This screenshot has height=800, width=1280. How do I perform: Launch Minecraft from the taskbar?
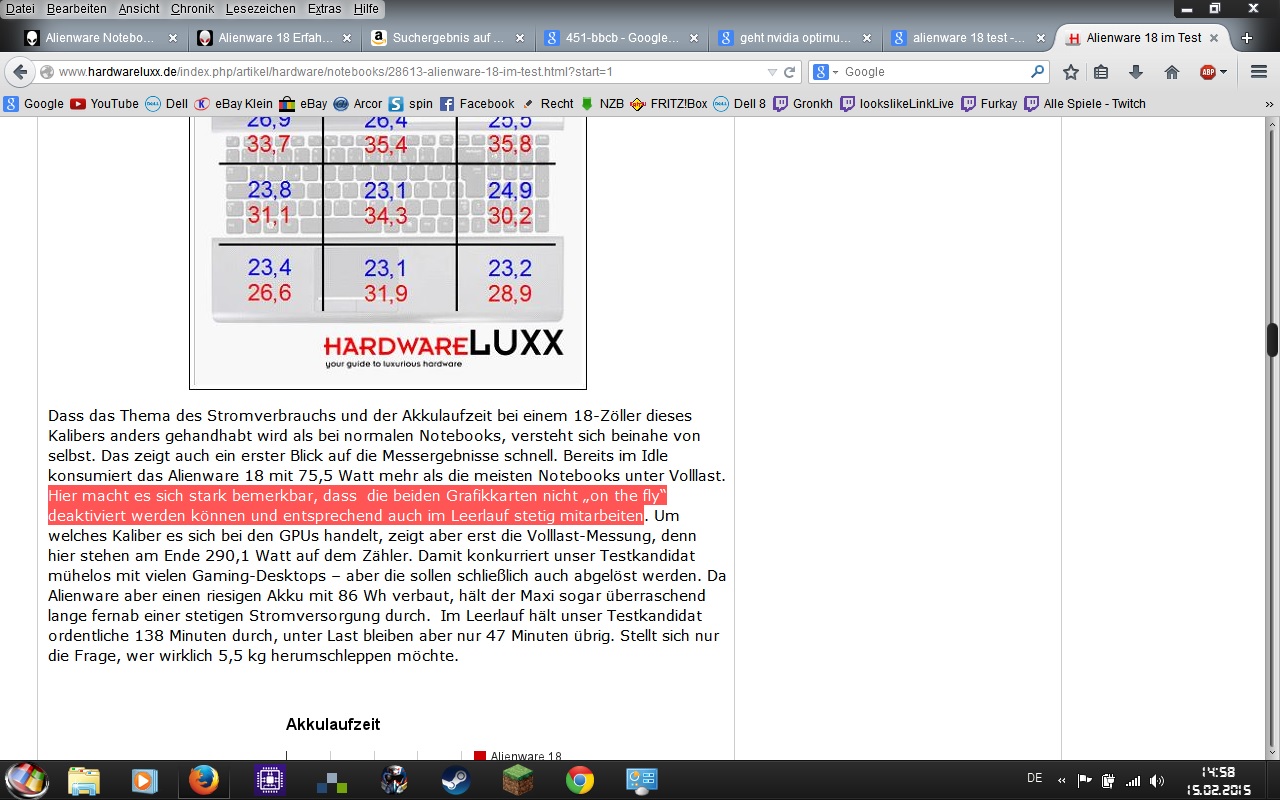(x=518, y=780)
